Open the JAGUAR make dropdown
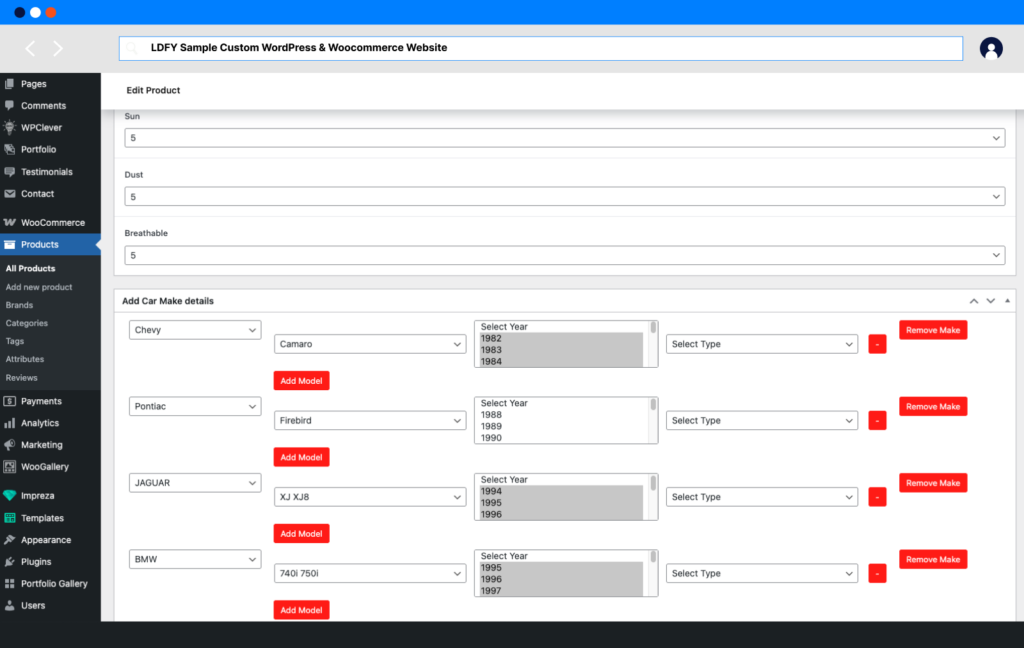1024x648 pixels. click(195, 483)
